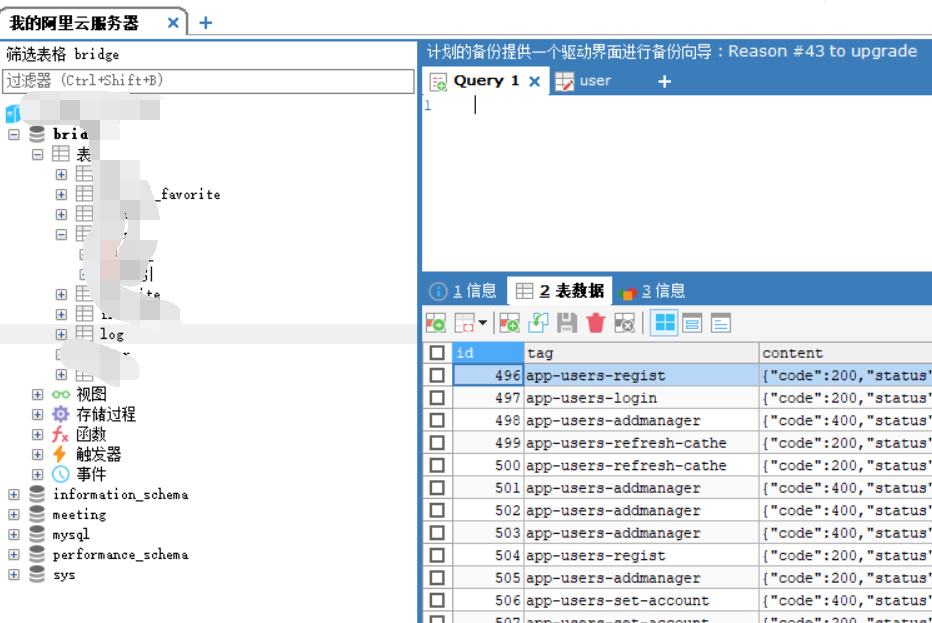
Task: Check the row 503 checkbox
Action: tap(437, 533)
